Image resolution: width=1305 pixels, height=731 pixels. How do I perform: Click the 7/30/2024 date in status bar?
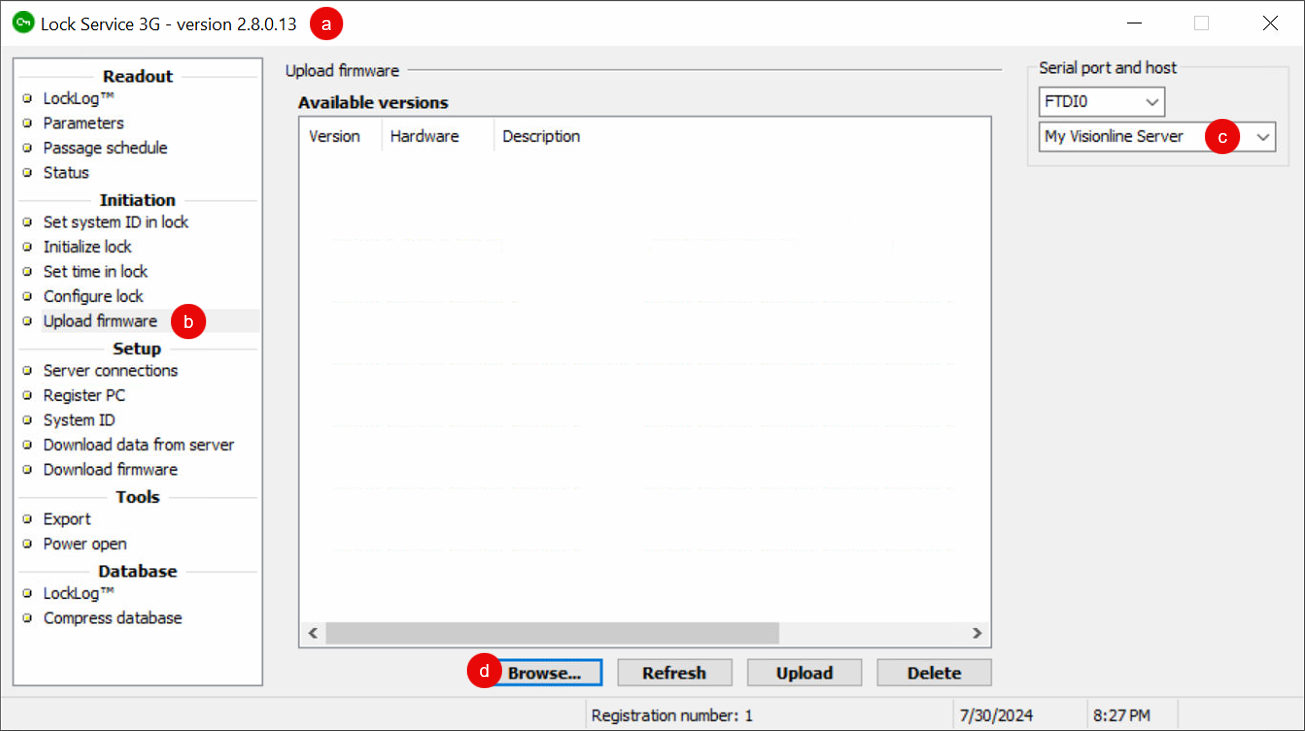click(x=996, y=716)
